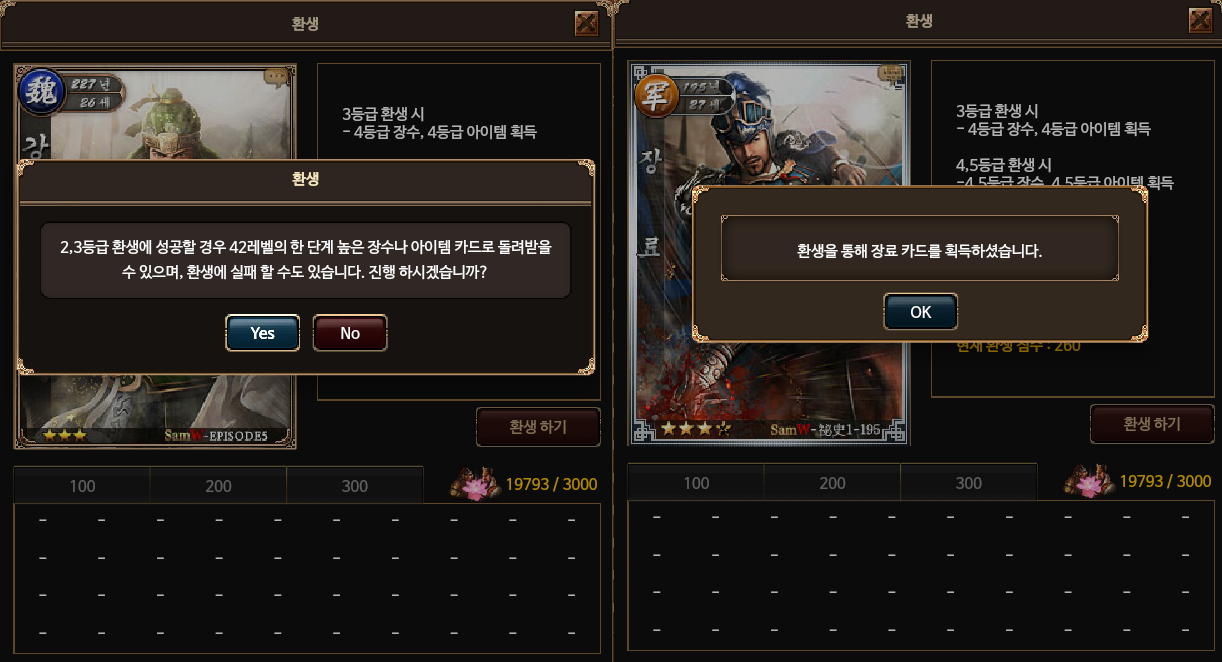Click the 환생 하기 button in left window

coord(538,427)
